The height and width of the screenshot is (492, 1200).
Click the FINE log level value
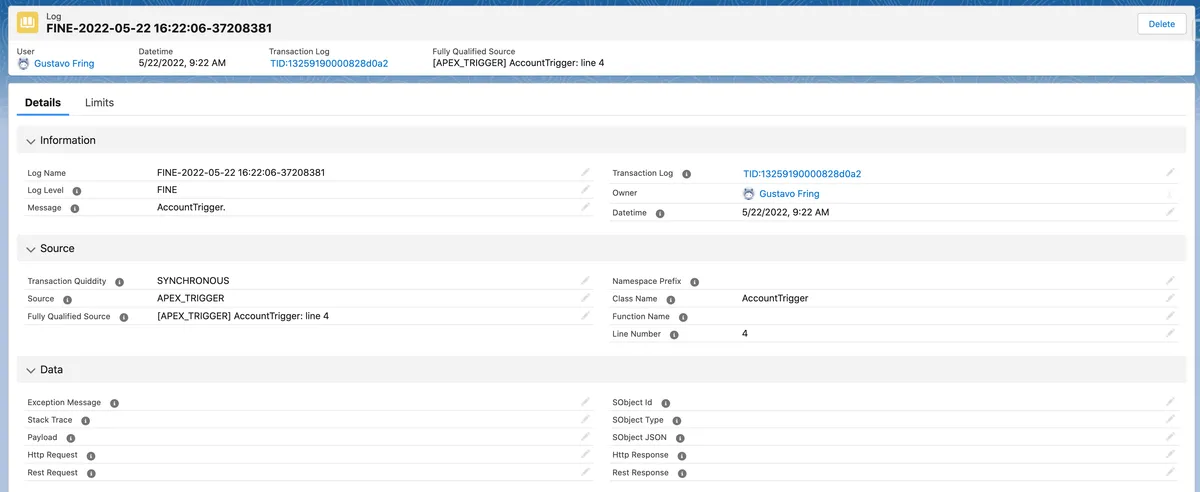[167, 190]
